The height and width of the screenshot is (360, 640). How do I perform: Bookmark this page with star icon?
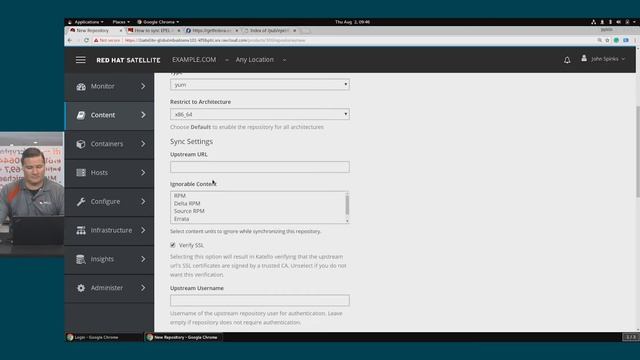point(607,40)
